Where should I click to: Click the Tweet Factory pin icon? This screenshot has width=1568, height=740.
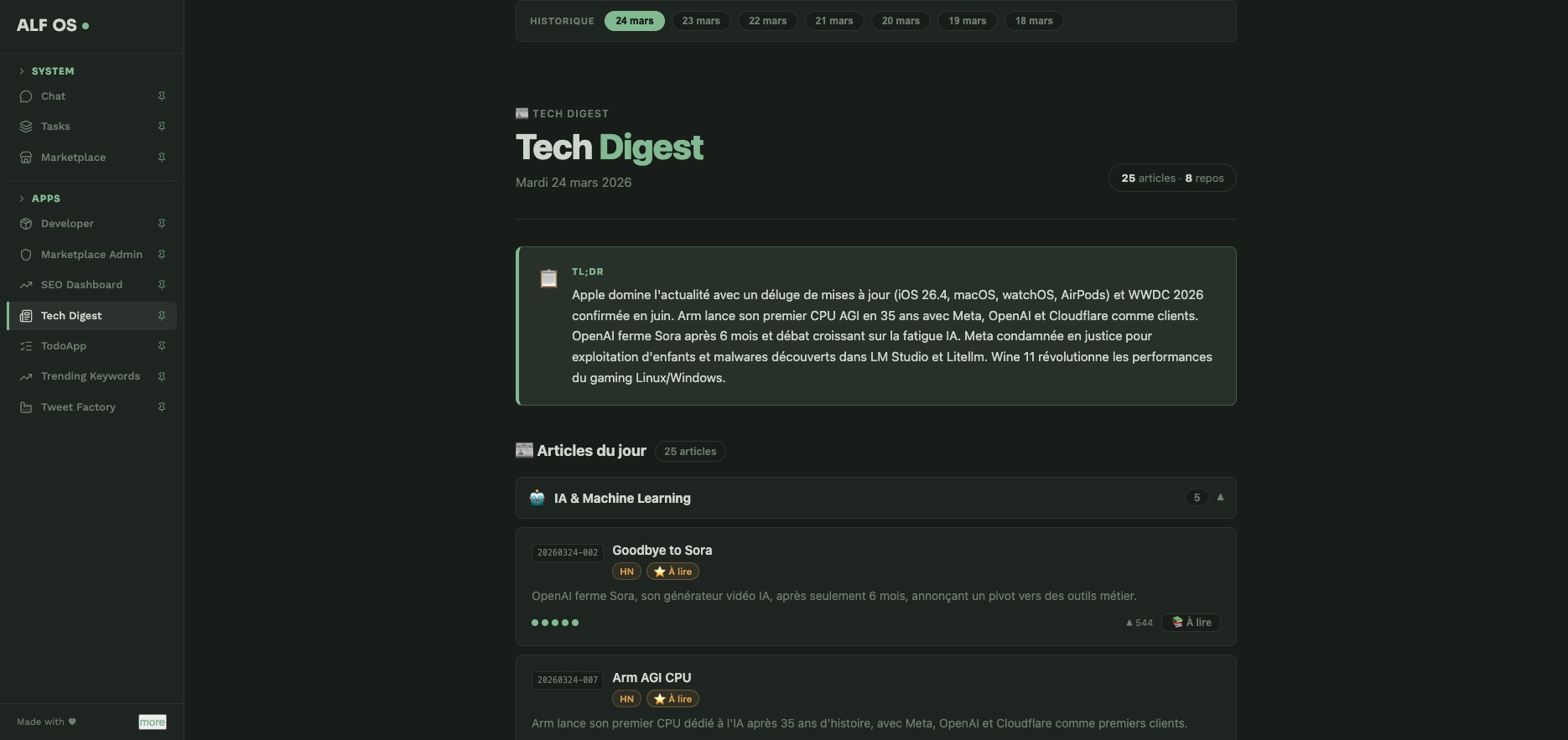coord(162,407)
